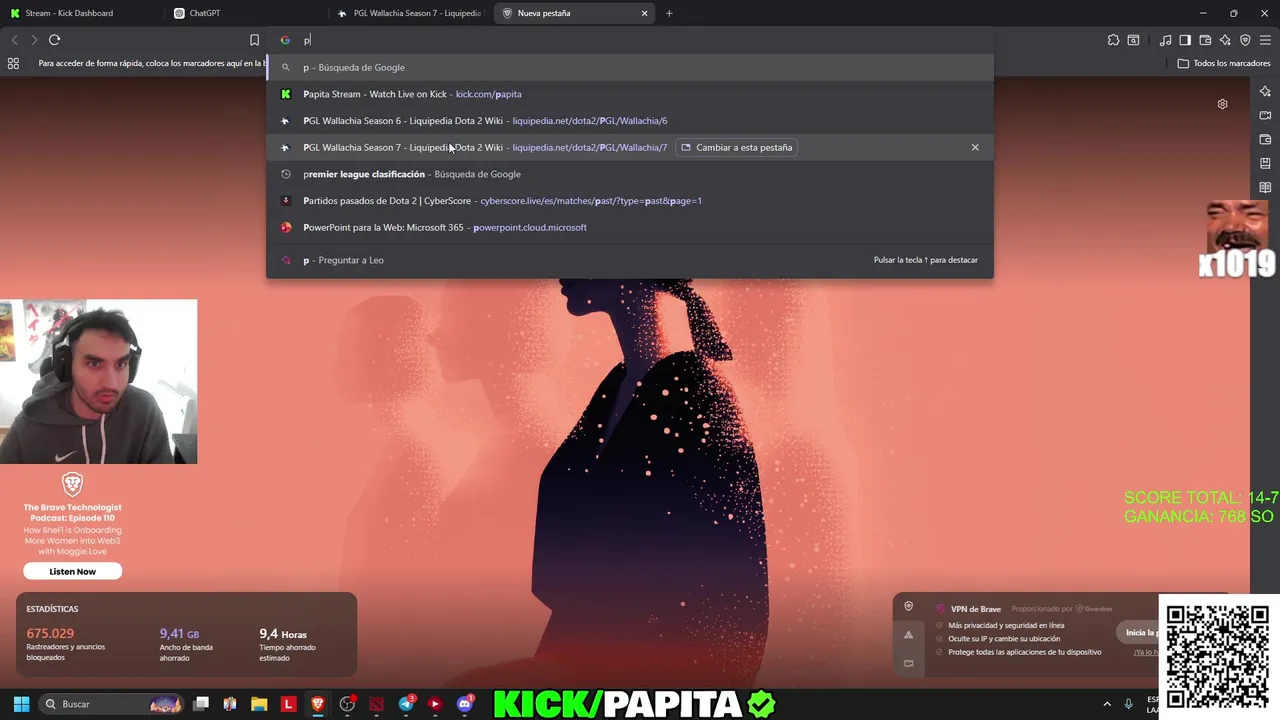This screenshot has height=720, width=1280.
Task: Reload the page with the refresh icon
Action: [x=54, y=40]
